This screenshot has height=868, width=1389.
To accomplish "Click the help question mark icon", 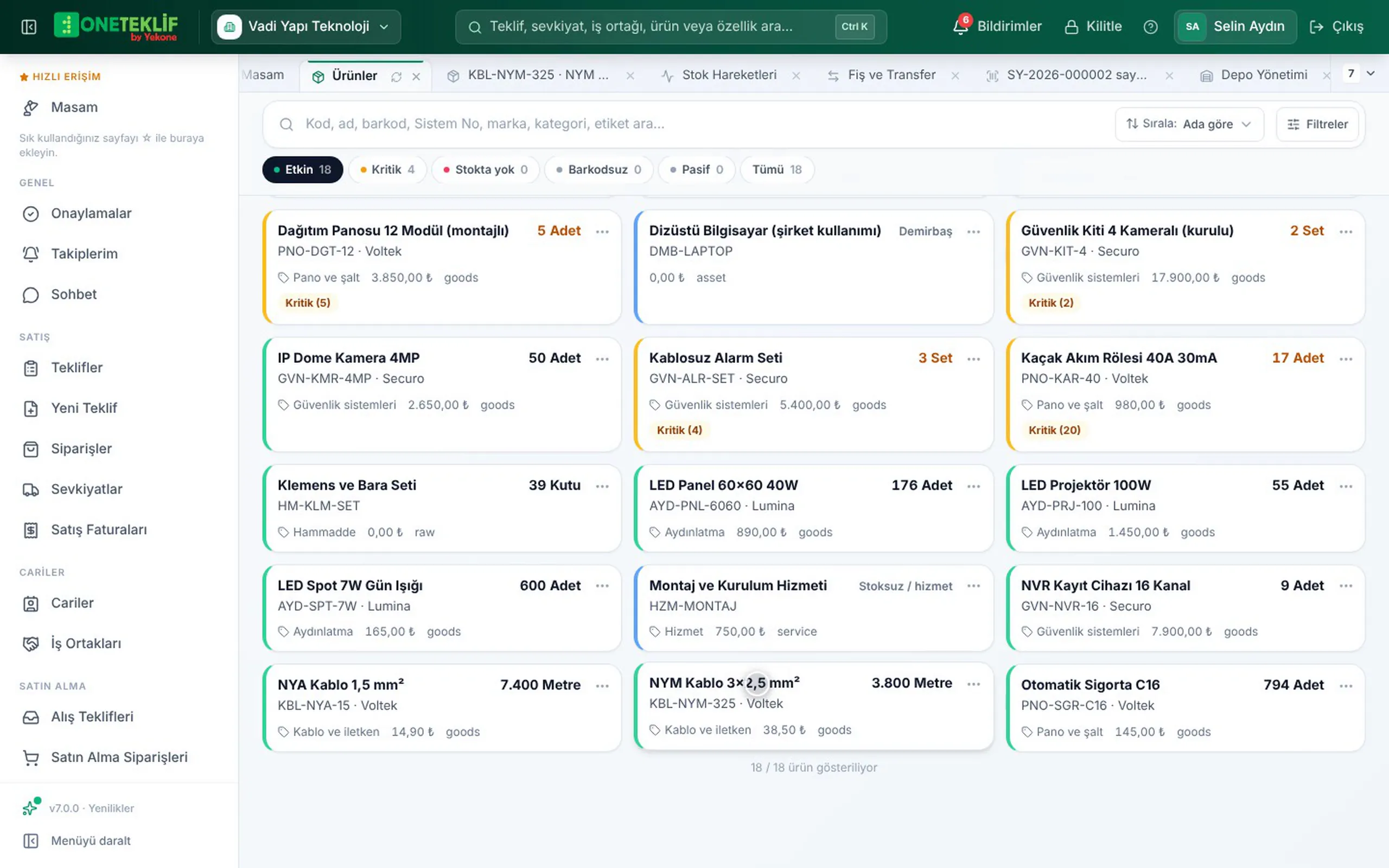I will (1150, 27).
